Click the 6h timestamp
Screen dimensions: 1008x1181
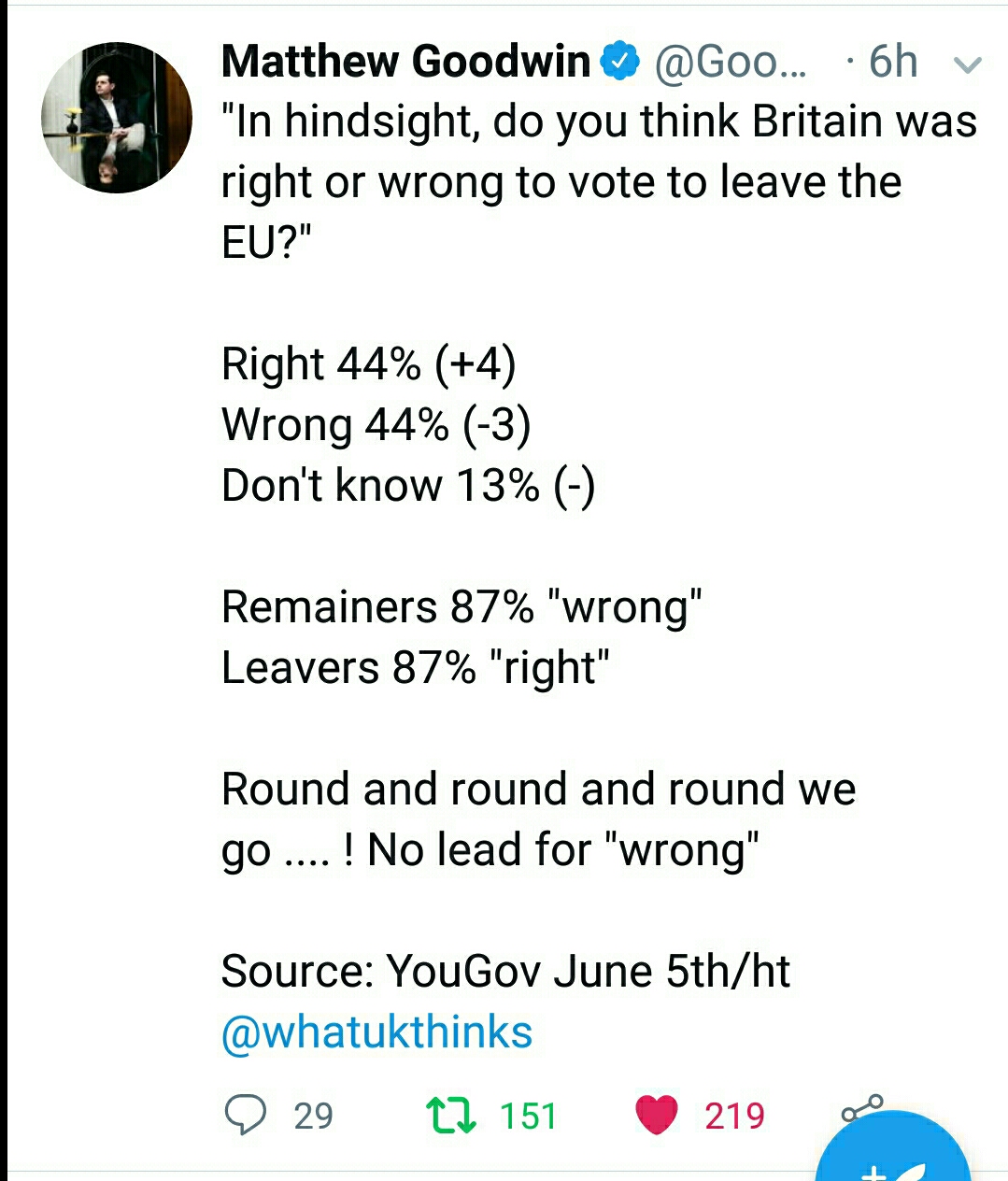892,62
